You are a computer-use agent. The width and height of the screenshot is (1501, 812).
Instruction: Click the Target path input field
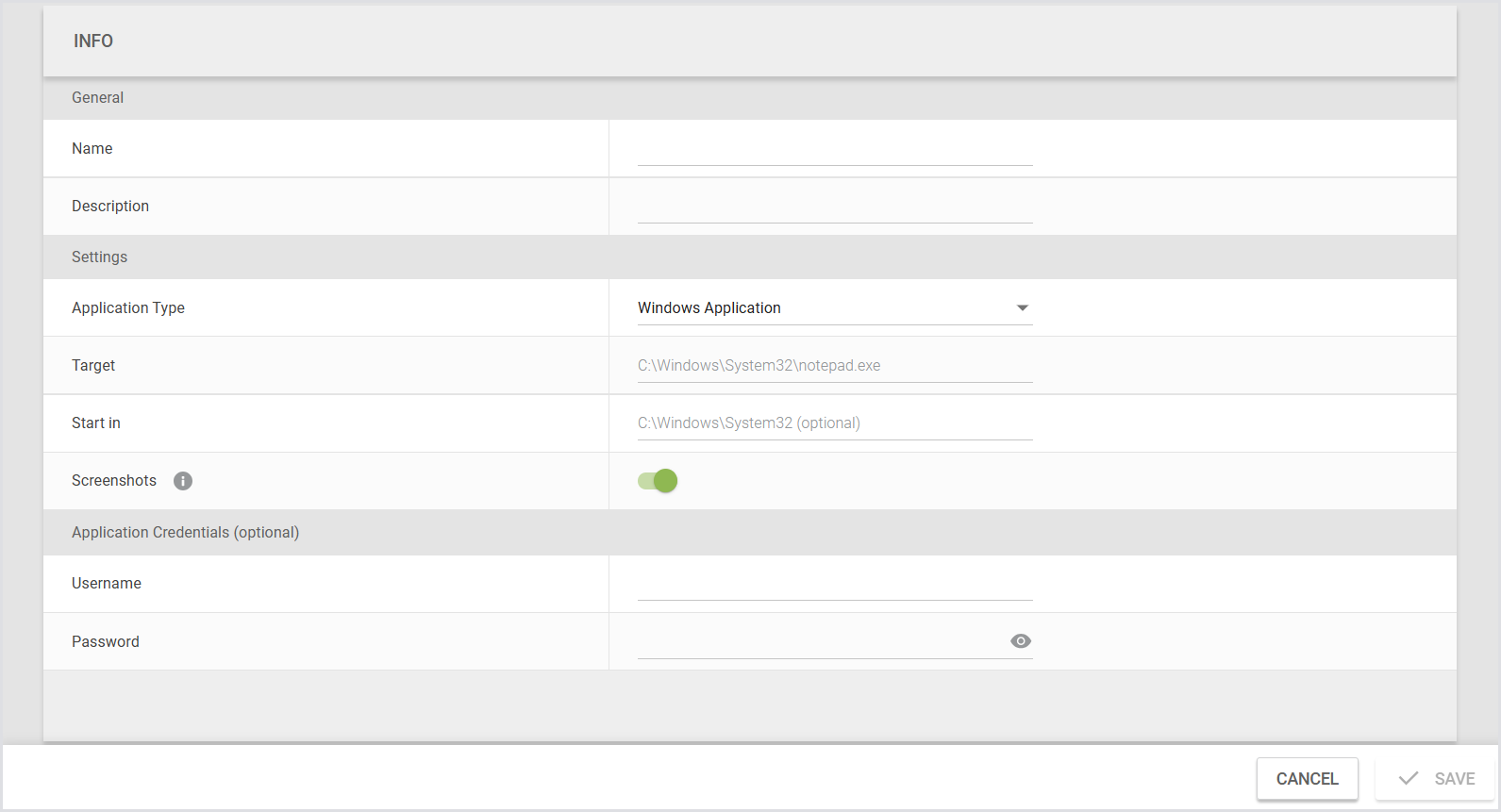coord(834,366)
